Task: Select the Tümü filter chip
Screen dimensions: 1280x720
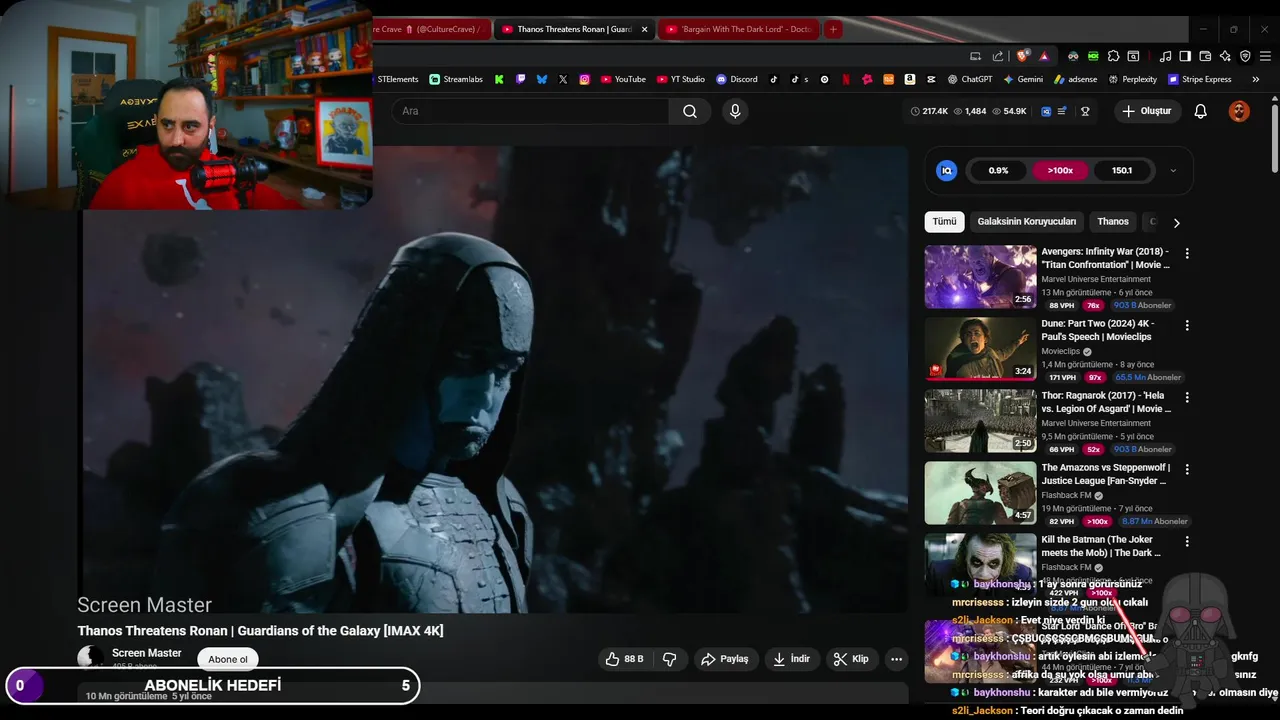Action: (x=944, y=222)
